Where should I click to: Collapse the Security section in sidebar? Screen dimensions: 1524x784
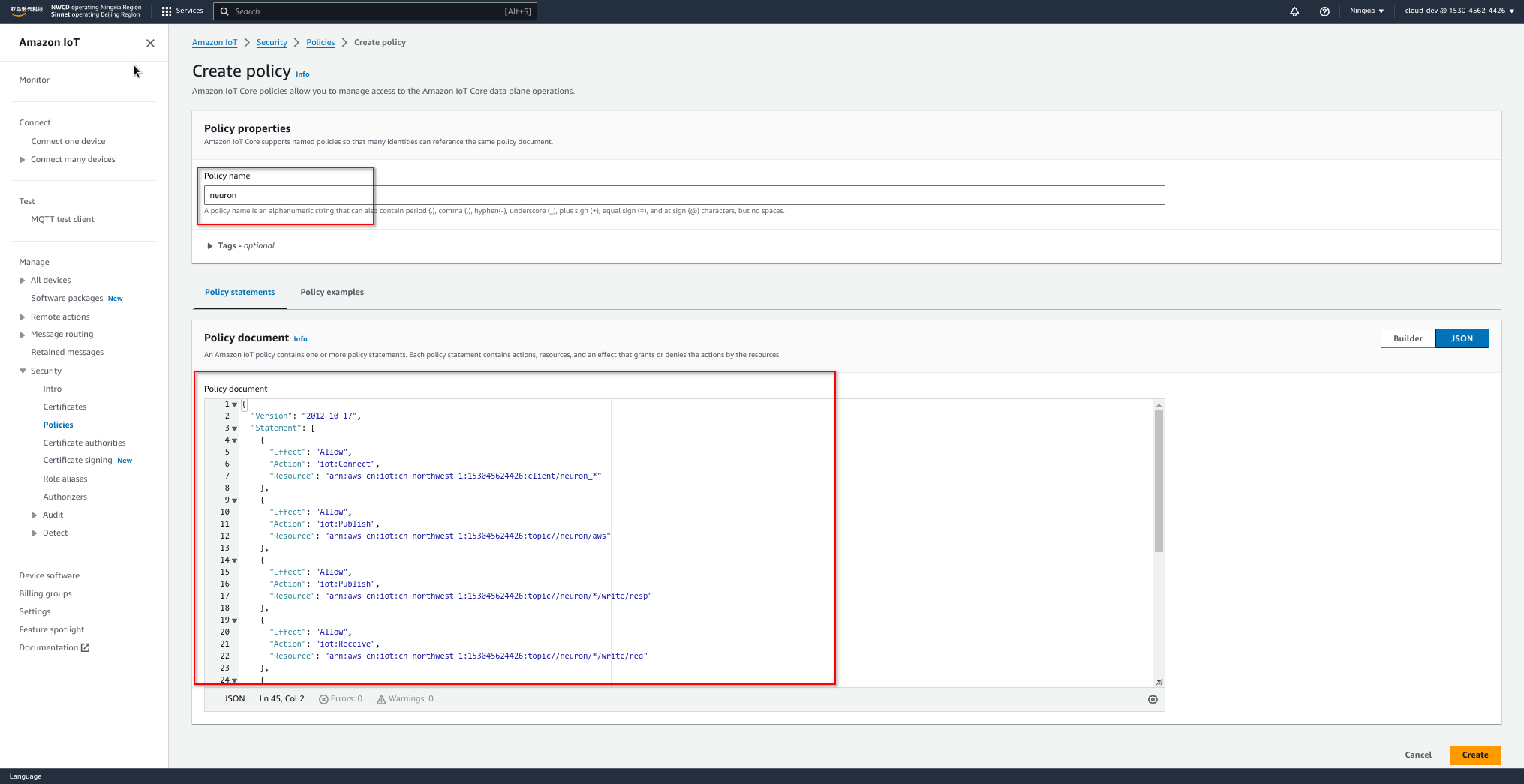tap(23, 371)
